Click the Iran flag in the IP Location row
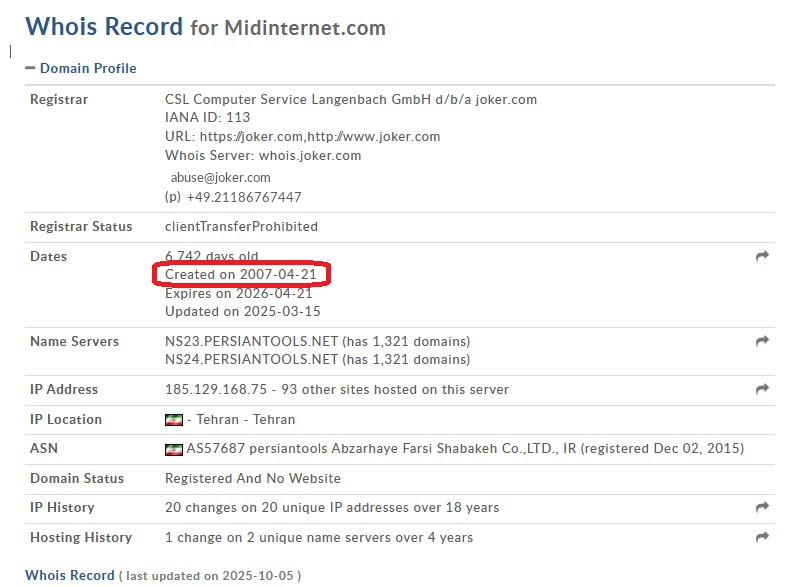This screenshot has width=793, height=587. coord(173,420)
